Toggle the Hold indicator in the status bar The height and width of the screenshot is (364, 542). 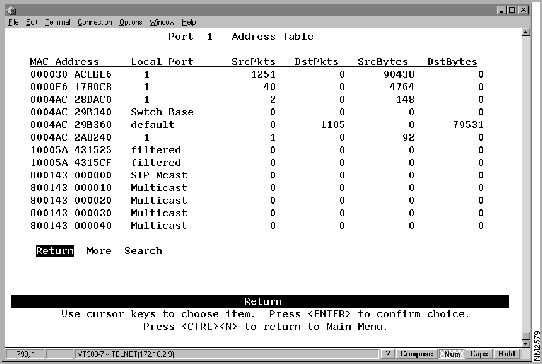pyautogui.click(x=507, y=354)
